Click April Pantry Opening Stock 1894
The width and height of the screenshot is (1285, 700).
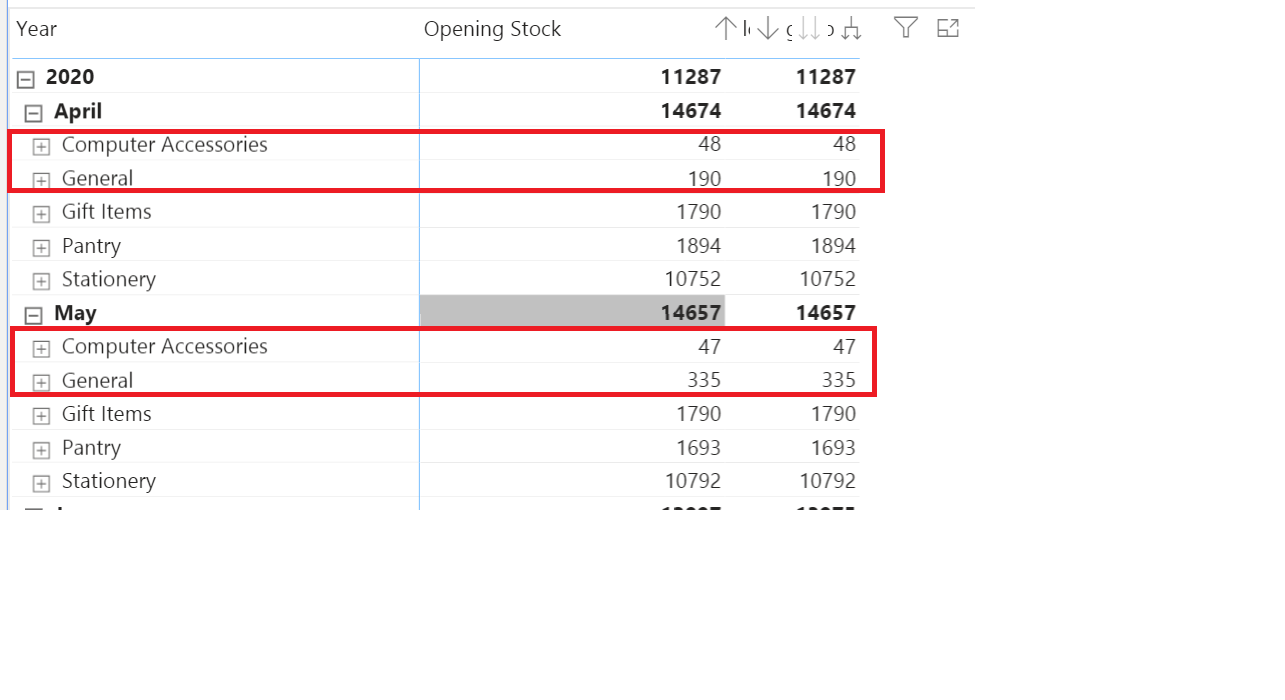(698, 245)
